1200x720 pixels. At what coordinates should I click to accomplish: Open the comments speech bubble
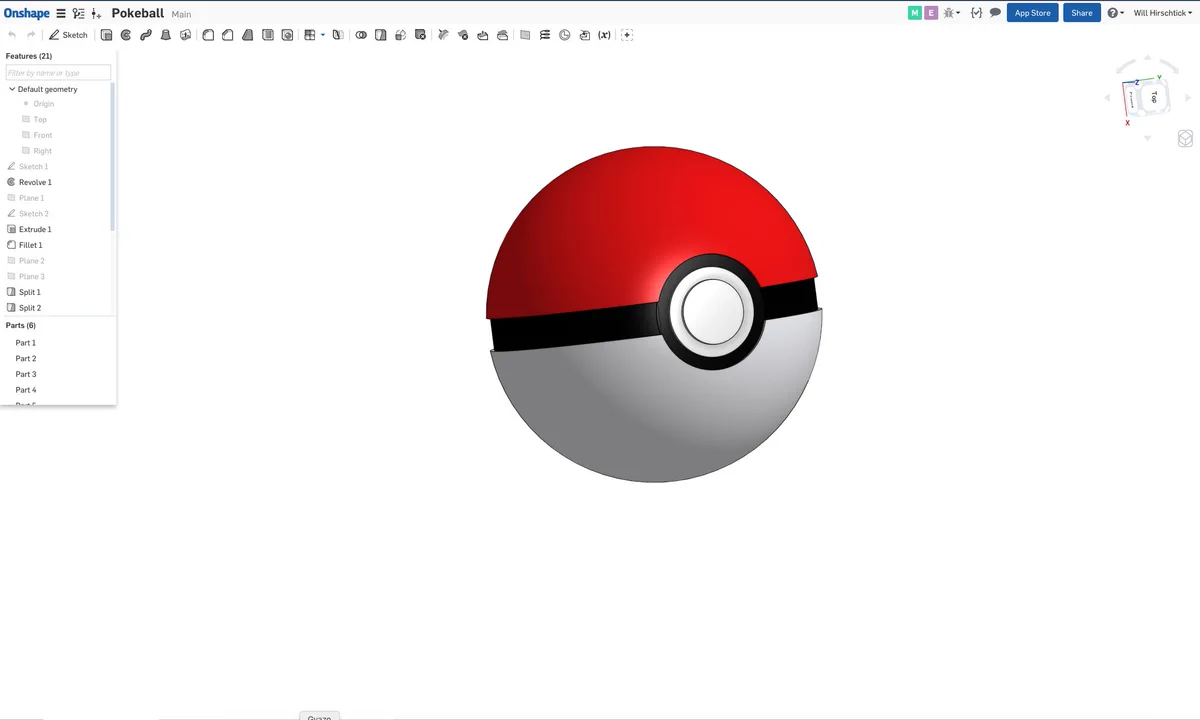(x=995, y=13)
